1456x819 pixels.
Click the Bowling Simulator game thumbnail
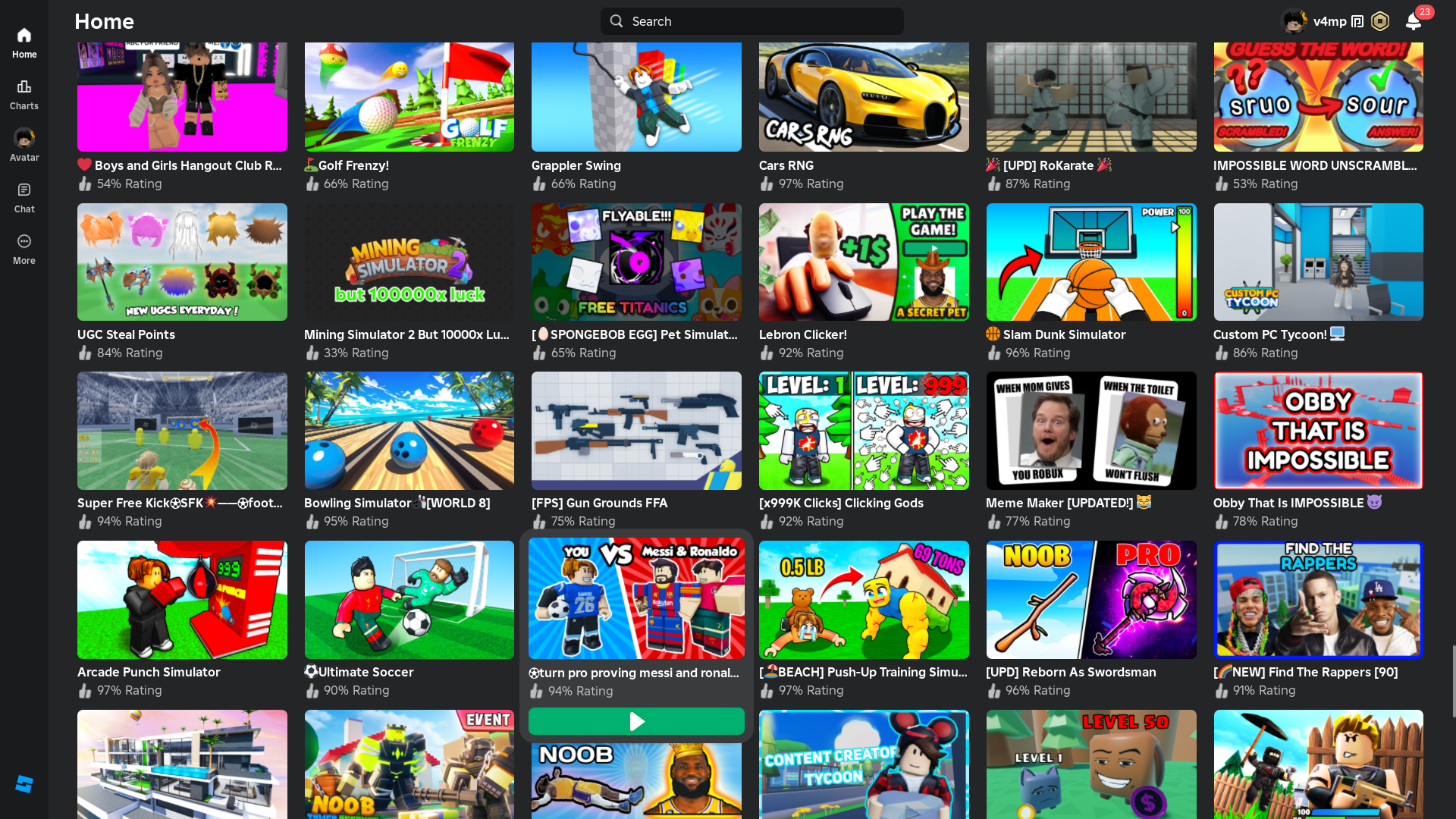409,430
